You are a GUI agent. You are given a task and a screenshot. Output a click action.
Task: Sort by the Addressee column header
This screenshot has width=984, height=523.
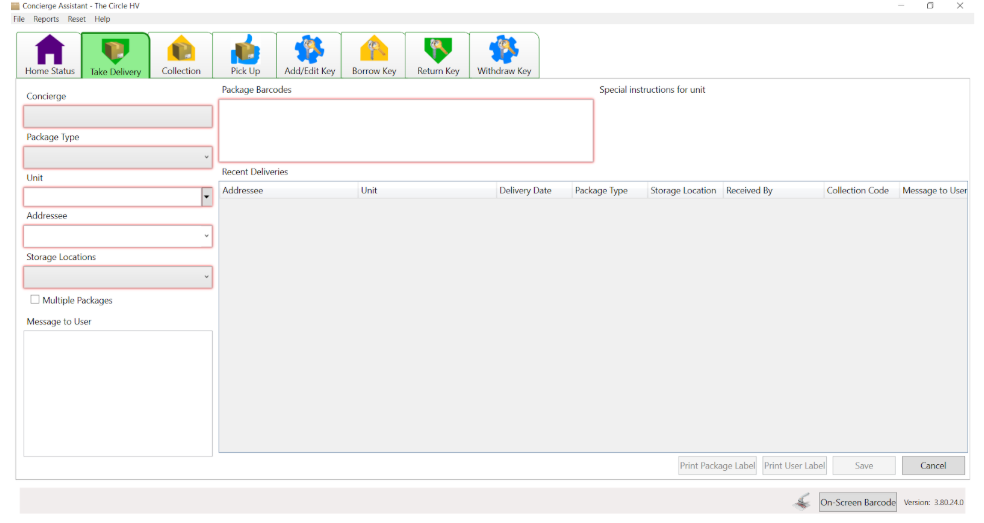[288, 190]
